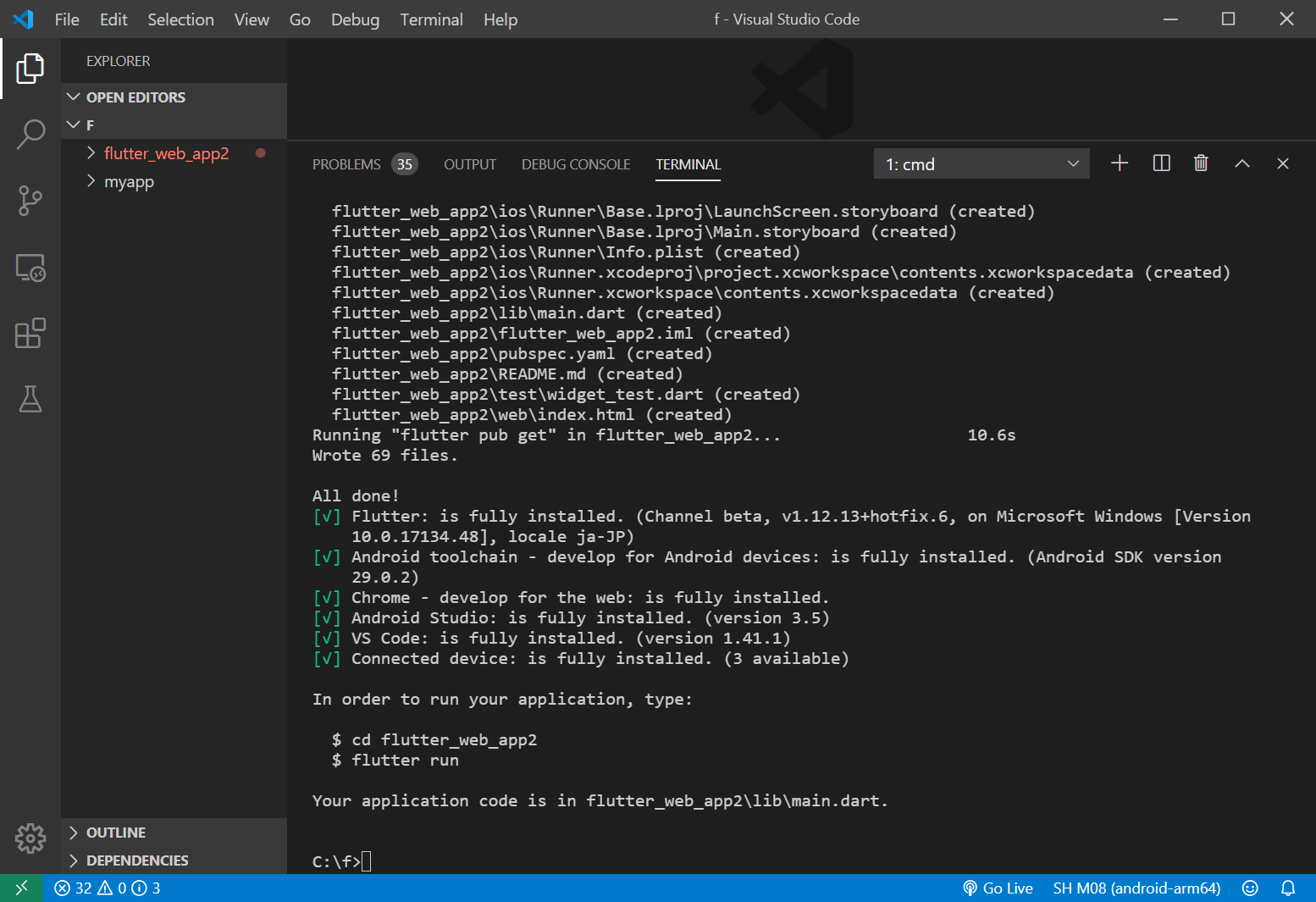Collapse the F workspace folder section
The width and height of the screenshot is (1316, 902).
coord(174,125)
